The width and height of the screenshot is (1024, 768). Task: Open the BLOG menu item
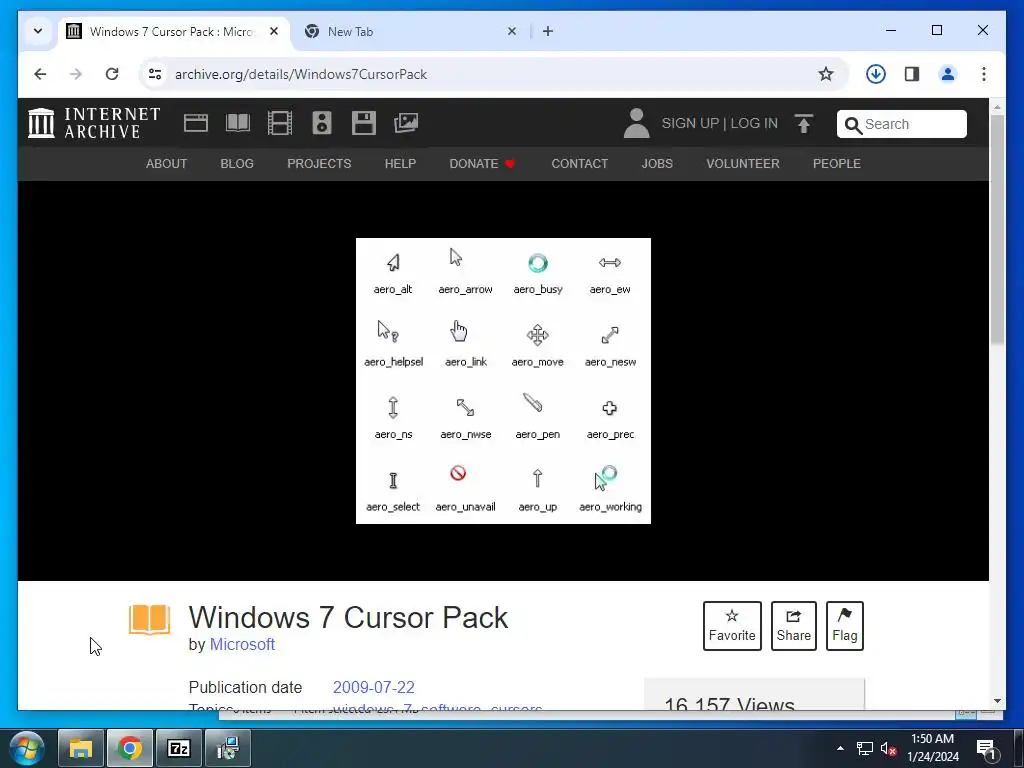(x=237, y=163)
